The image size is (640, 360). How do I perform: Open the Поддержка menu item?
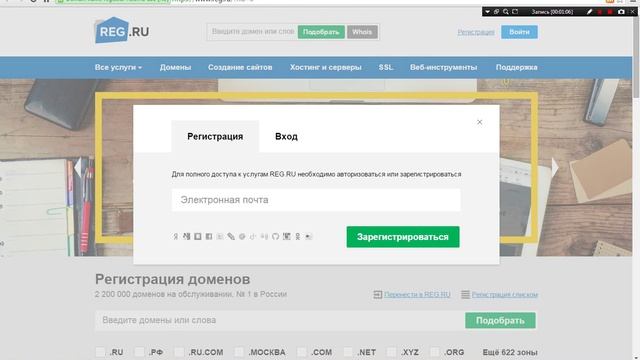516,67
